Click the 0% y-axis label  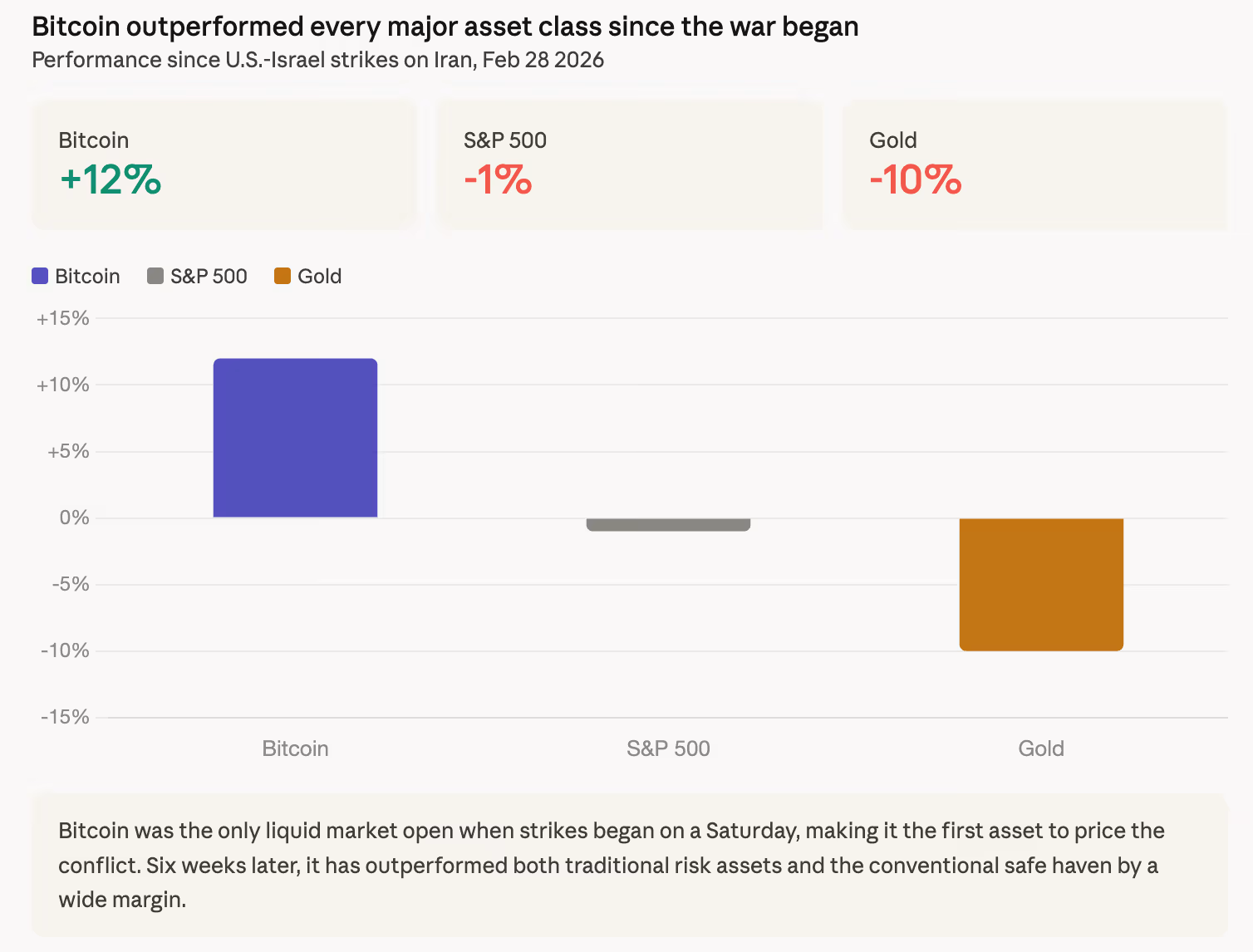click(74, 518)
